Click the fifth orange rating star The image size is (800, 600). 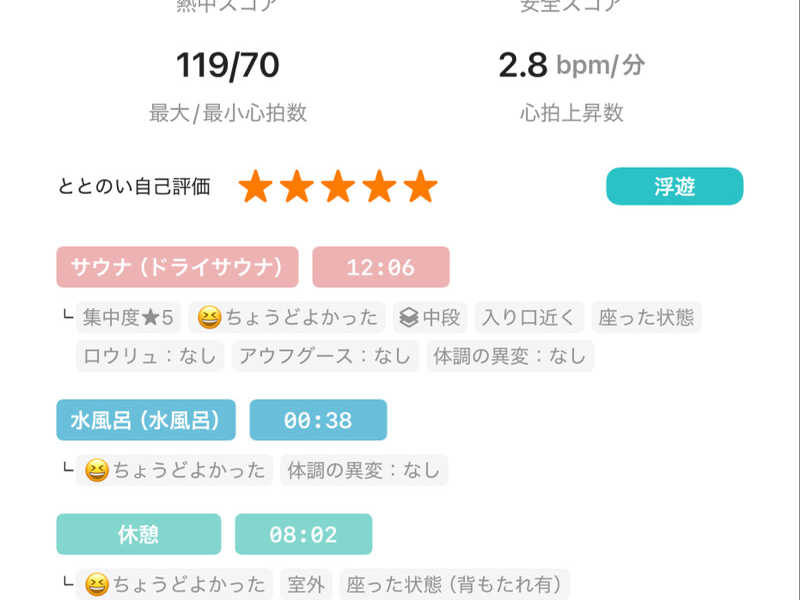(x=420, y=186)
